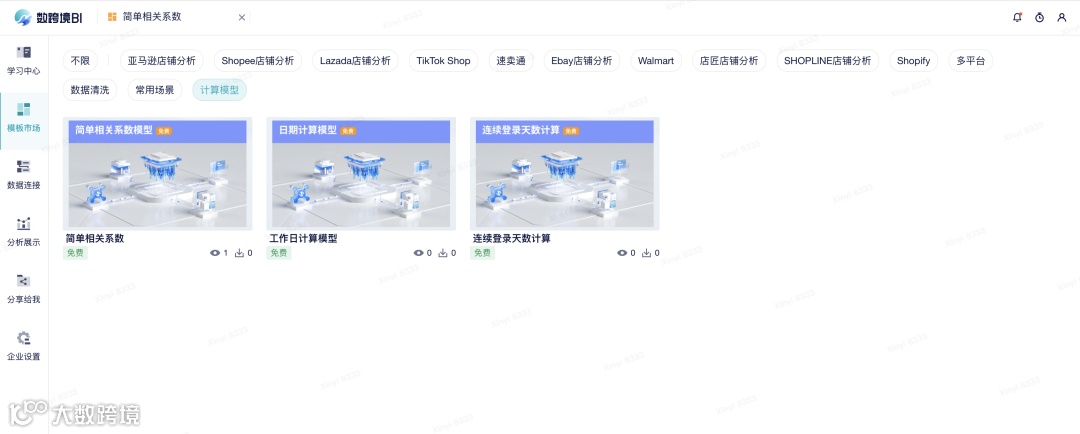Filter by Shopify
1080x434 pixels.
914,61
